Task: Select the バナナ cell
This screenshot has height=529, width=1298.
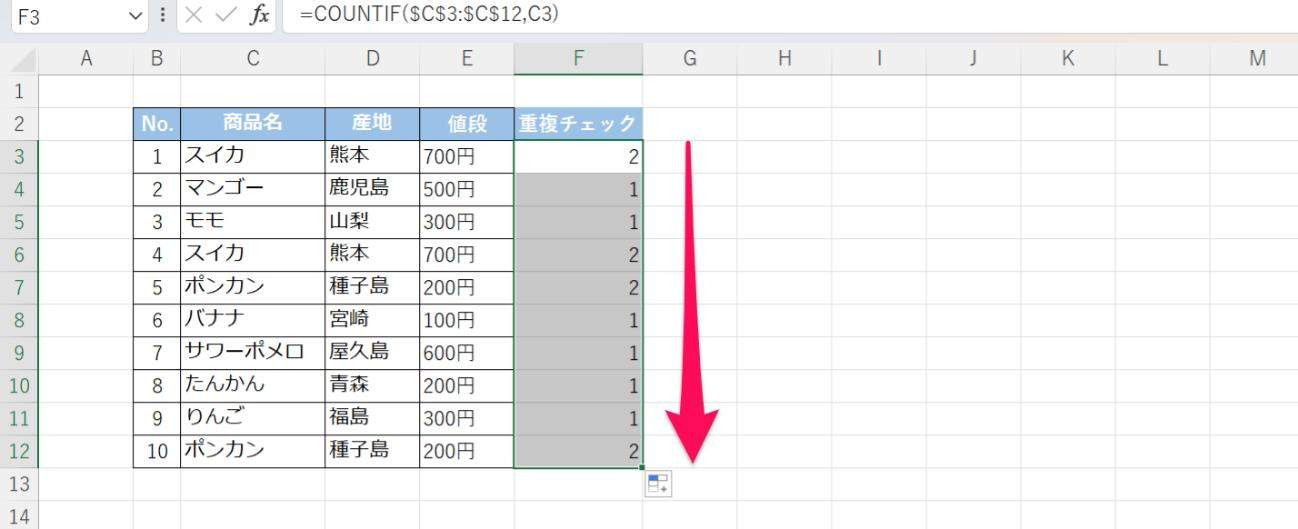Action: click(253, 320)
